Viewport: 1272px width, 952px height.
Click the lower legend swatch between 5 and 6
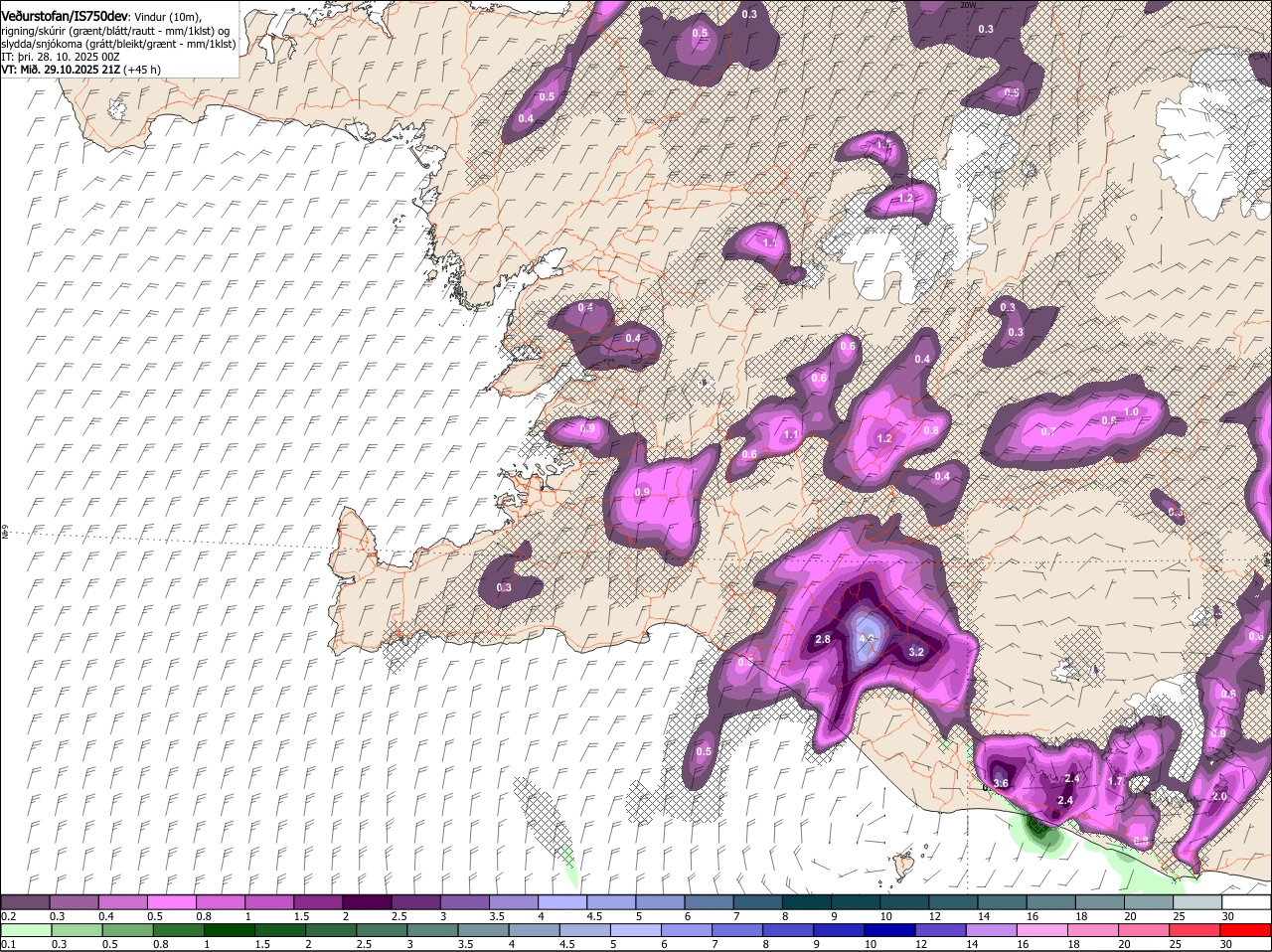click(x=638, y=930)
